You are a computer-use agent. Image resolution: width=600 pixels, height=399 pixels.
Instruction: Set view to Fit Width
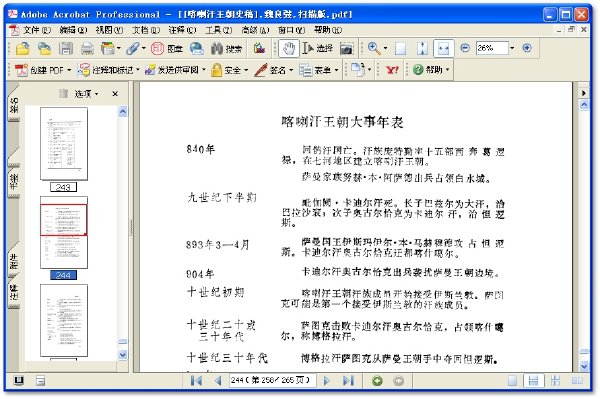point(443,49)
